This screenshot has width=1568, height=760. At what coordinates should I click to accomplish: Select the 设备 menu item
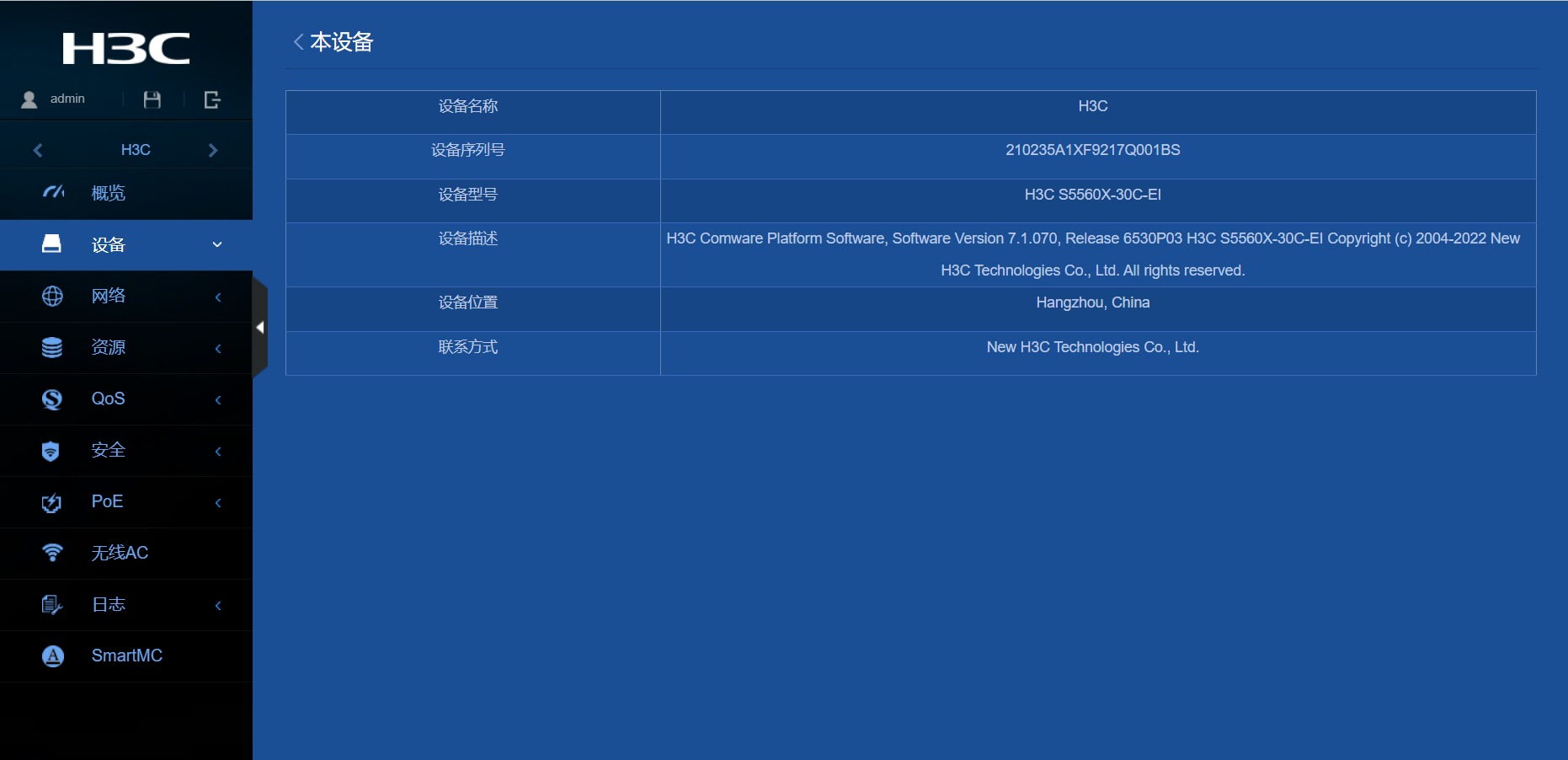pos(126,244)
